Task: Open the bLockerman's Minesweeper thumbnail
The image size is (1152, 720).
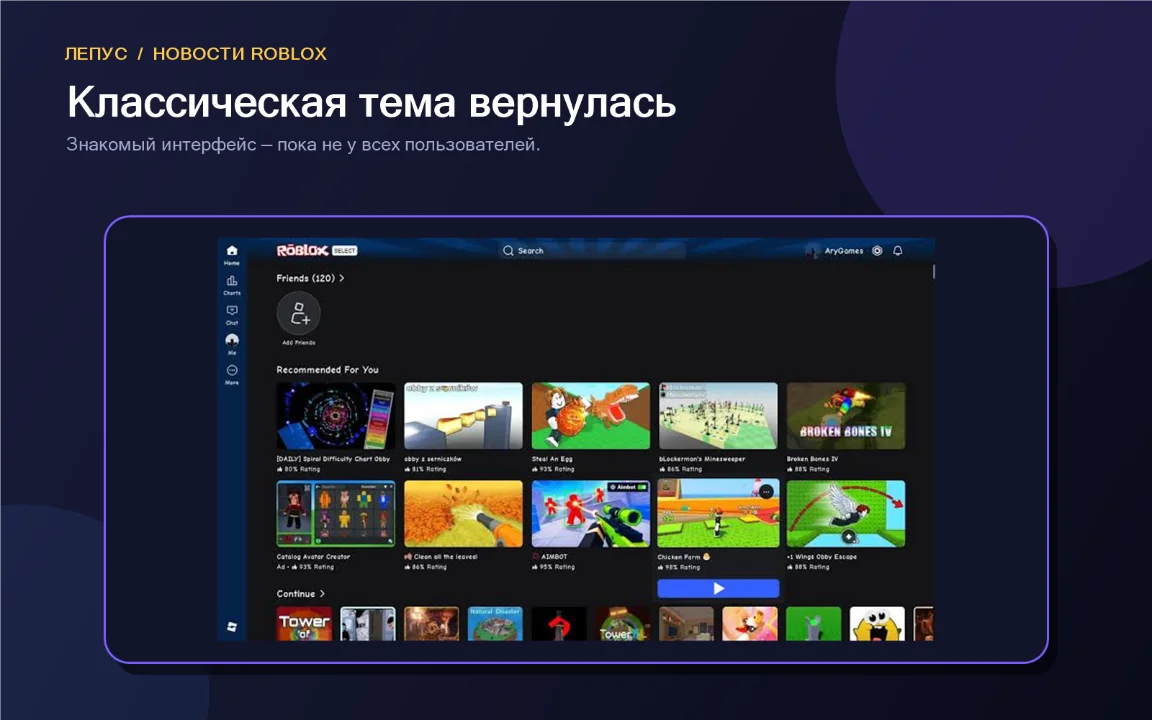Action: (x=719, y=416)
